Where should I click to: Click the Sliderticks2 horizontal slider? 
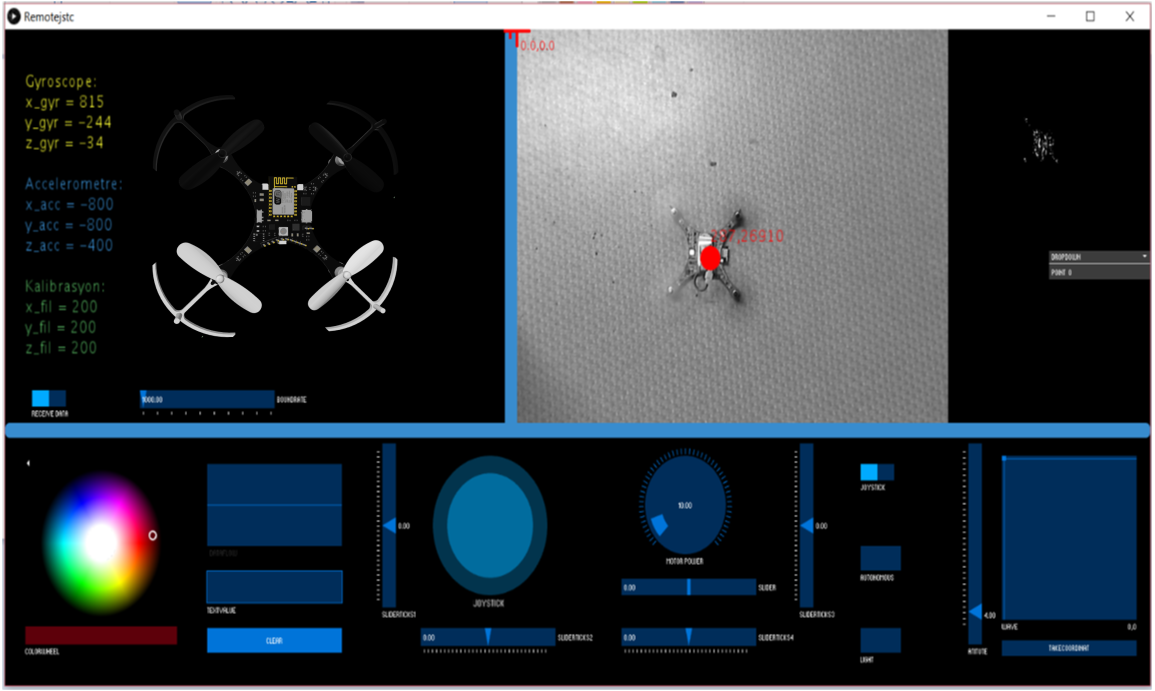coord(488,637)
